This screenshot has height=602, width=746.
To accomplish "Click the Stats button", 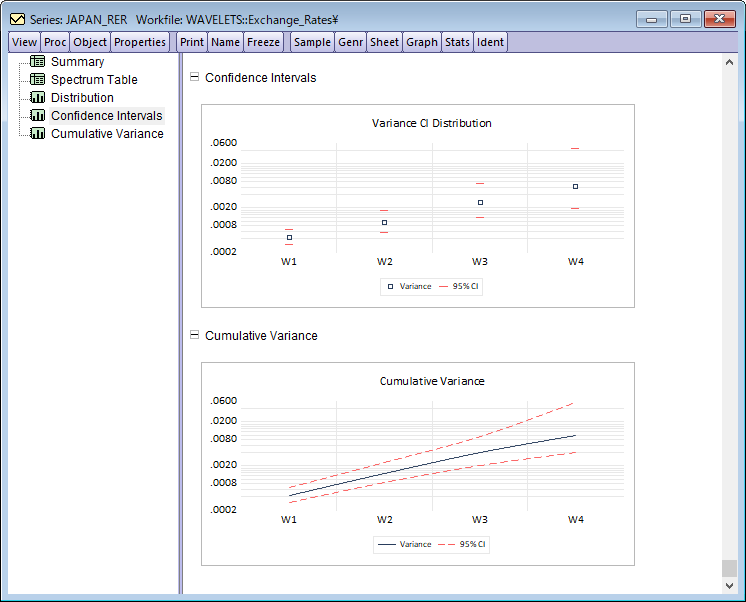I will pyautogui.click(x=457, y=42).
